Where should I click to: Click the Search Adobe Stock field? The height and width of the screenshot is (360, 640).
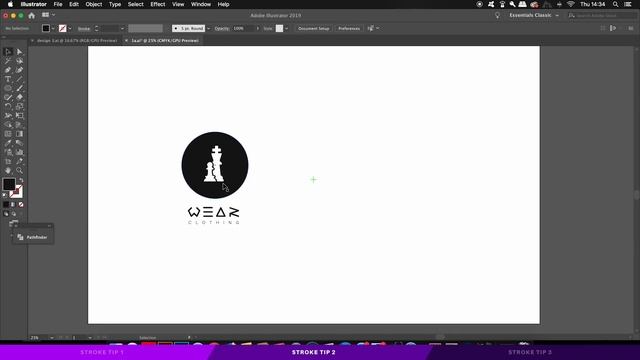602,16
